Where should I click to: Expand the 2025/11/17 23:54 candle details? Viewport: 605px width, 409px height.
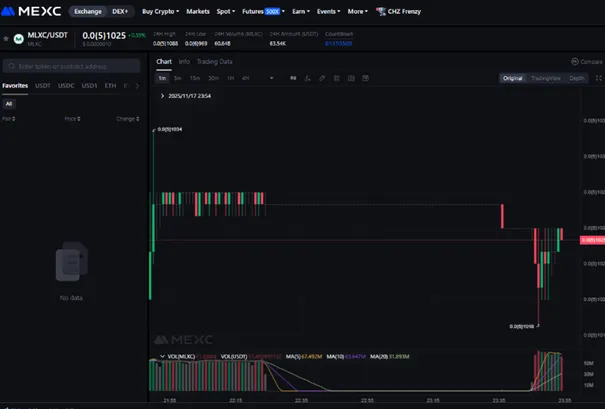coord(162,96)
